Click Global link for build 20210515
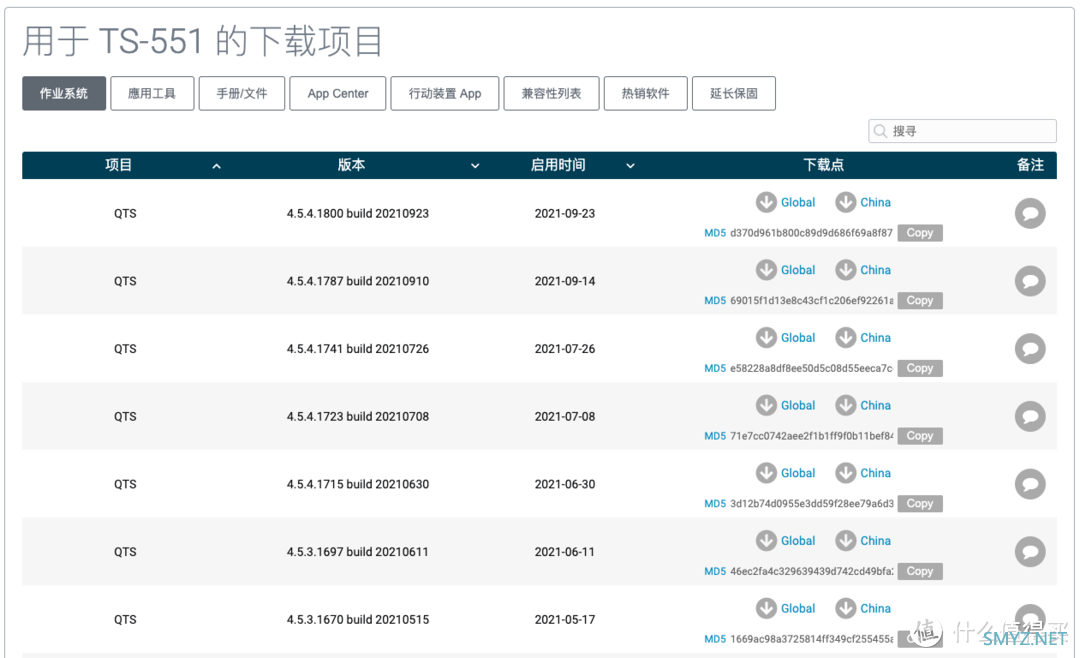 click(x=798, y=608)
